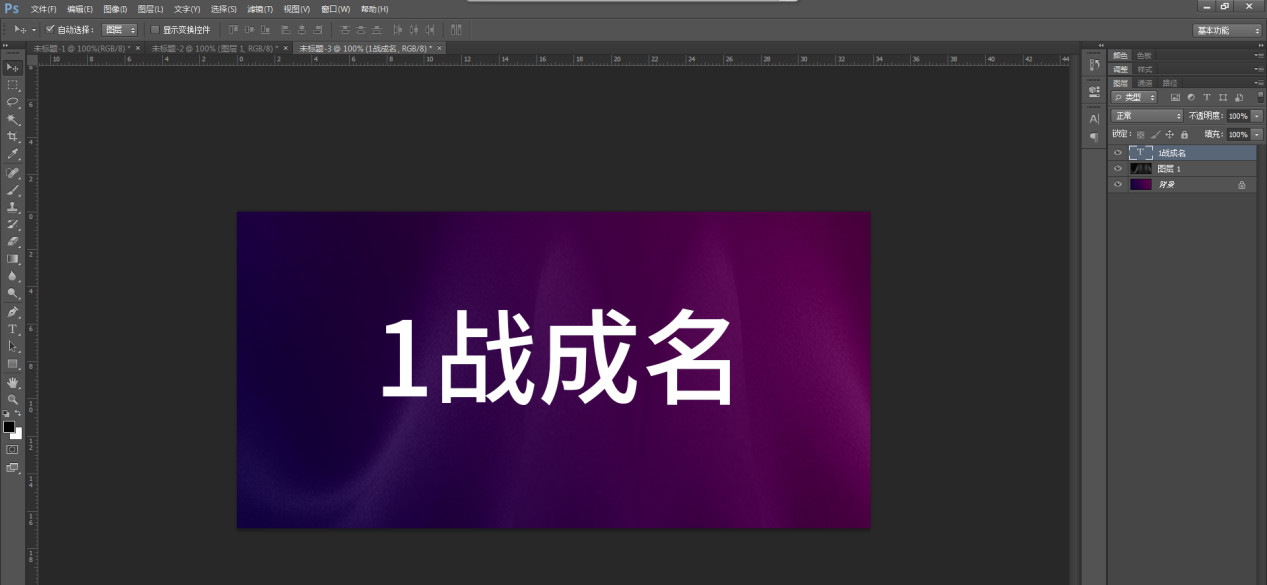The width and height of the screenshot is (1267, 585).
Task: Open the 文件(F) menu
Action: point(43,9)
